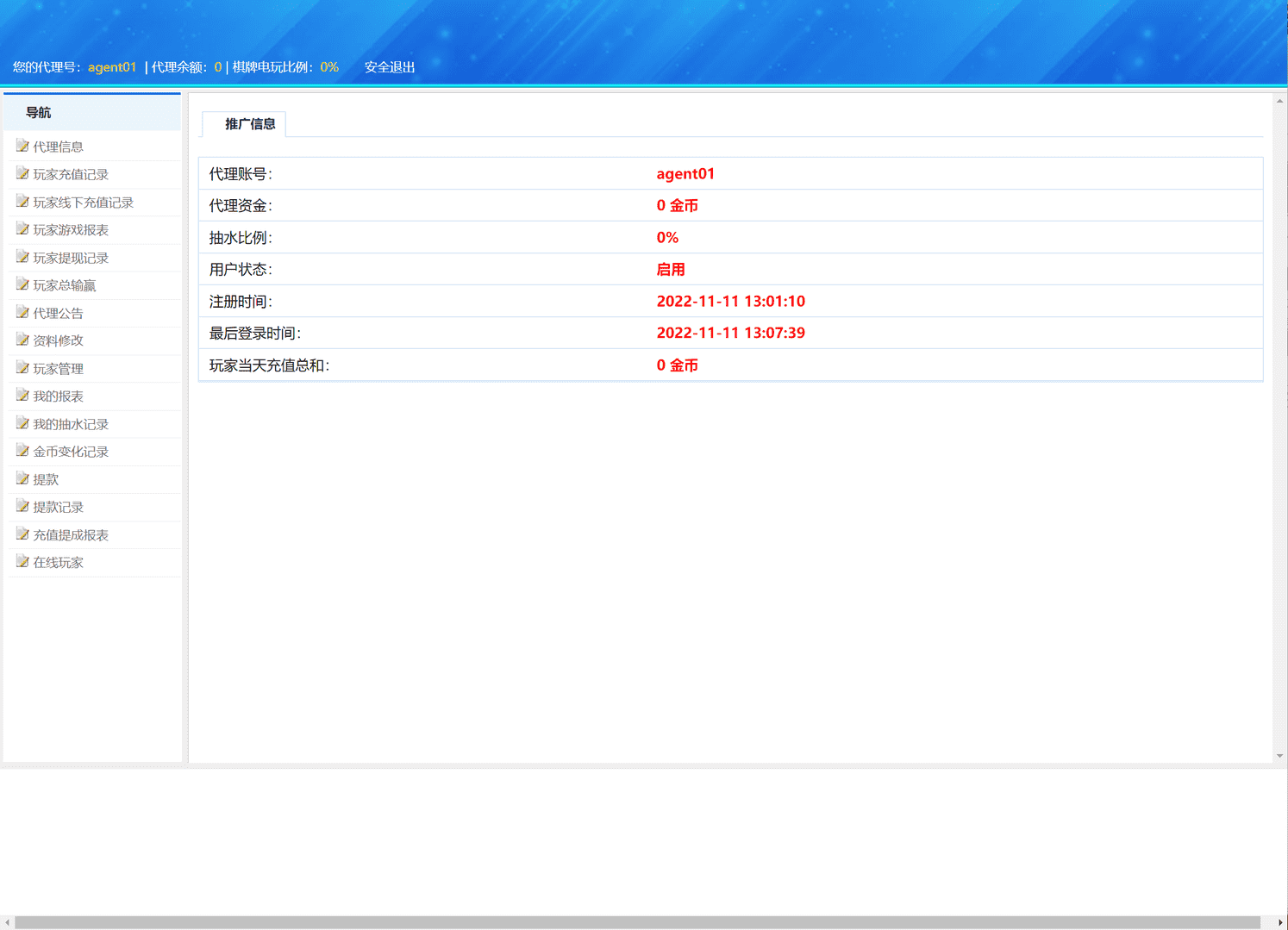Click the 代理余额 label in the header

tap(179, 67)
